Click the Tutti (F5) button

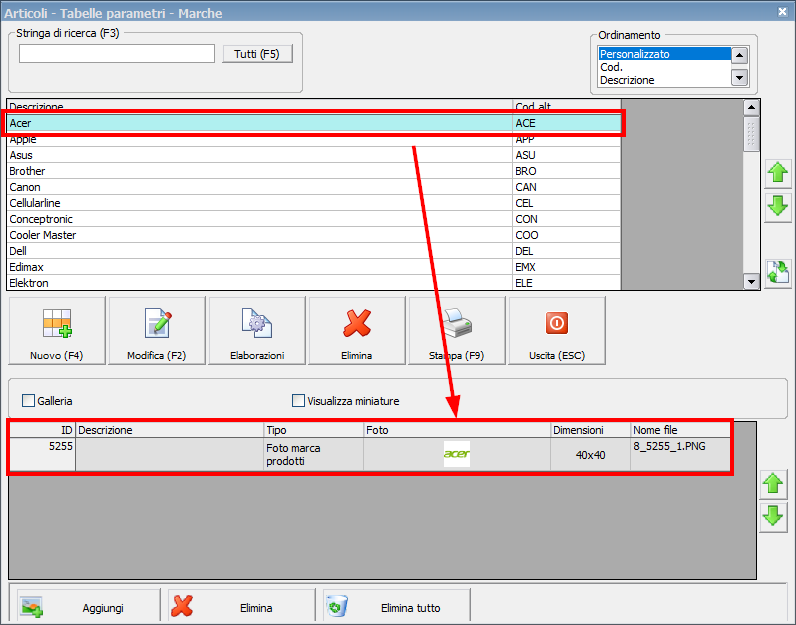tap(257, 54)
